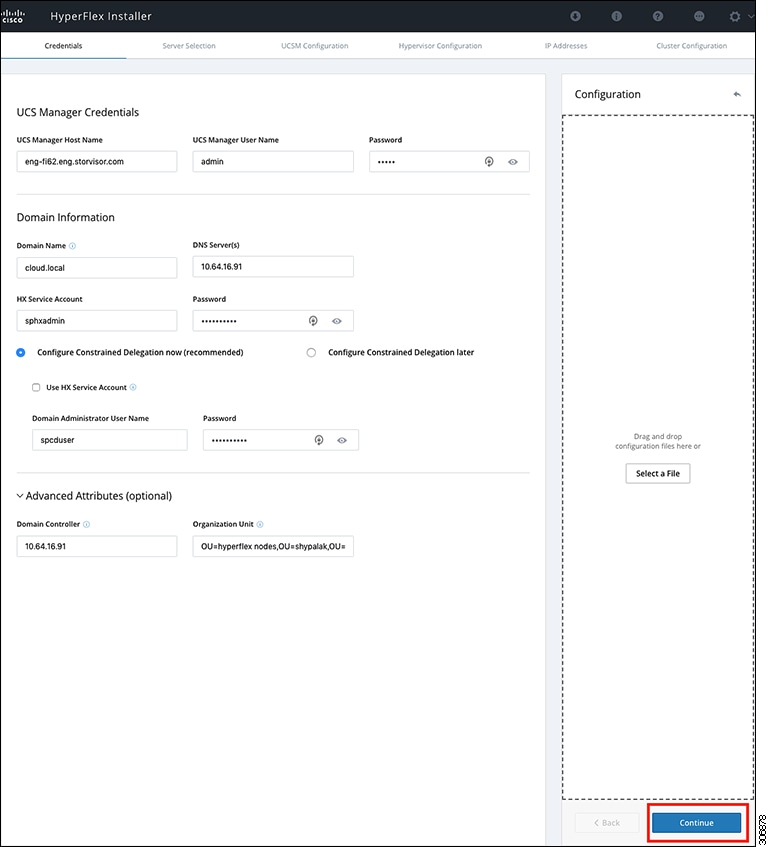768x847 pixels.
Task: Click UCS Manager Host Name field
Action: point(97,162)
